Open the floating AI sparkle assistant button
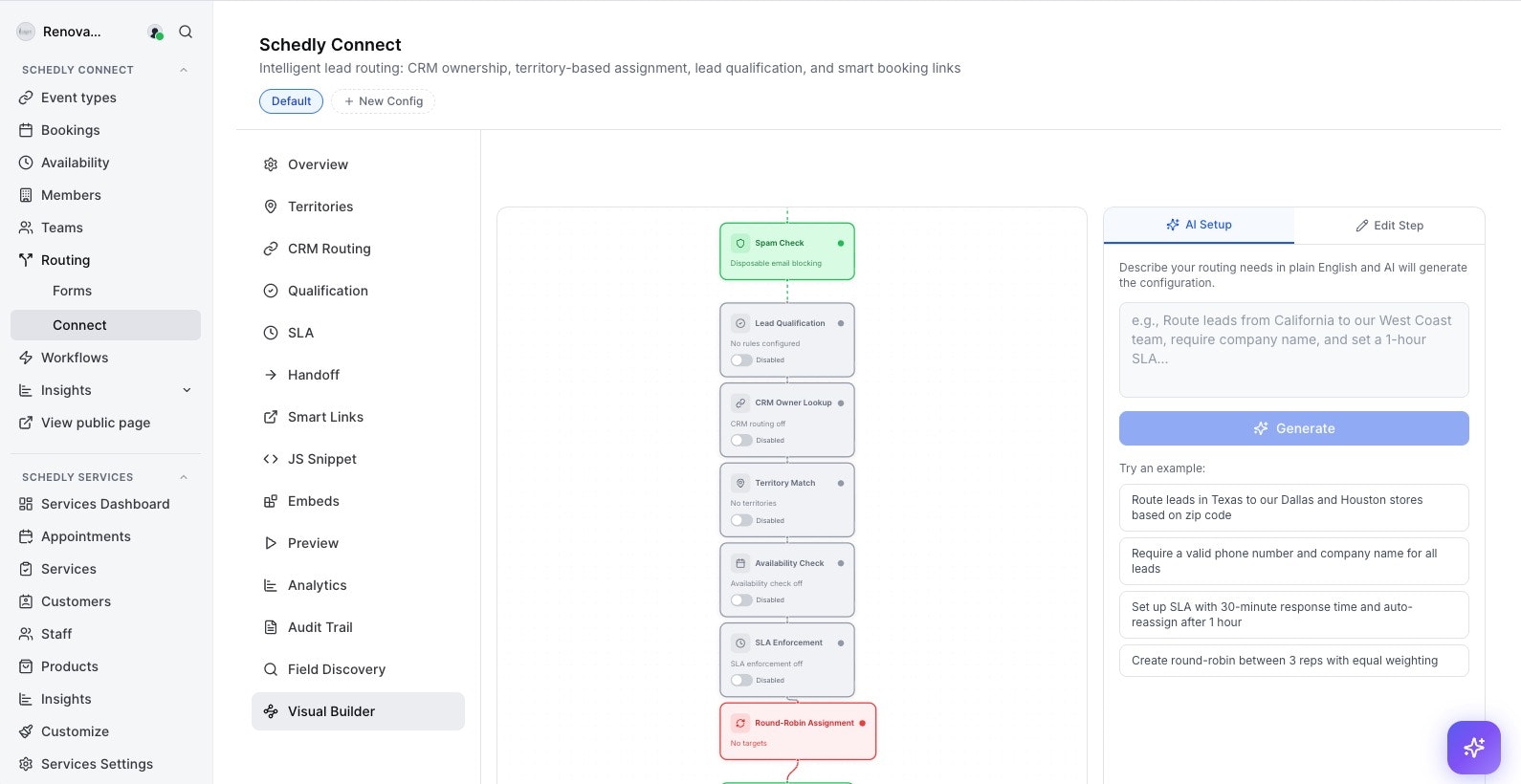 1473,747
